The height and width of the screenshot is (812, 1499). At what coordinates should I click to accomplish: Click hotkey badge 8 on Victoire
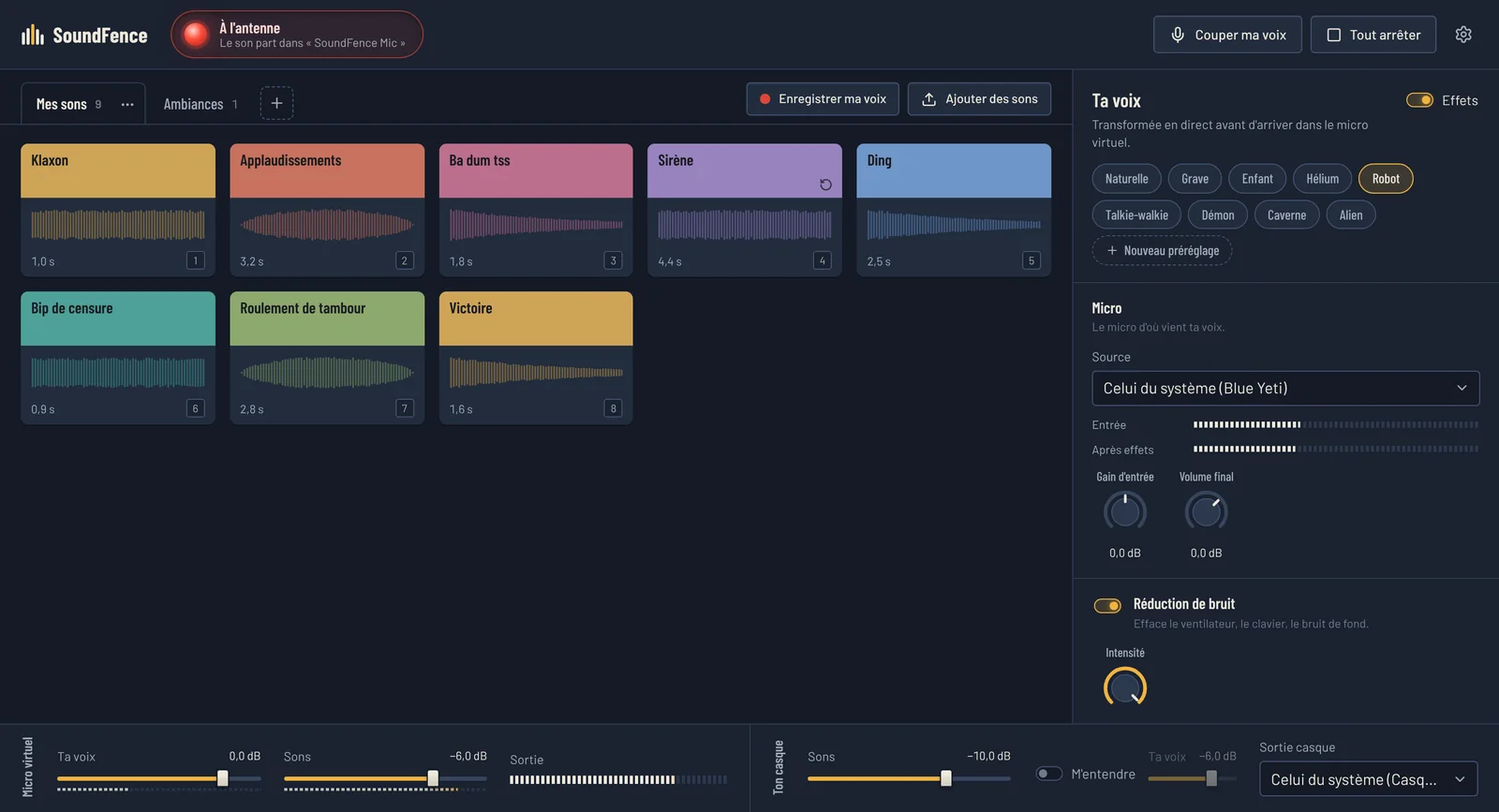pyautogui.click(x=614, y=408)
